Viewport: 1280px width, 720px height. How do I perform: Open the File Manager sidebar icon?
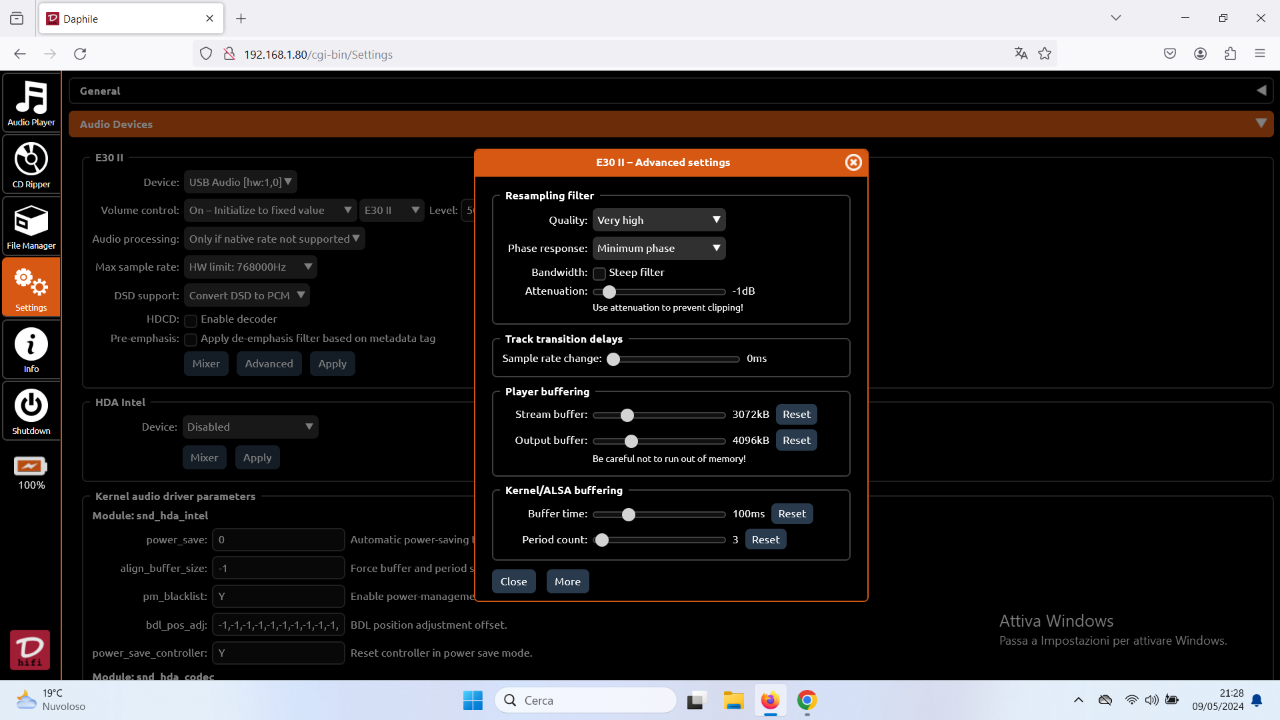tap(31, 225)
